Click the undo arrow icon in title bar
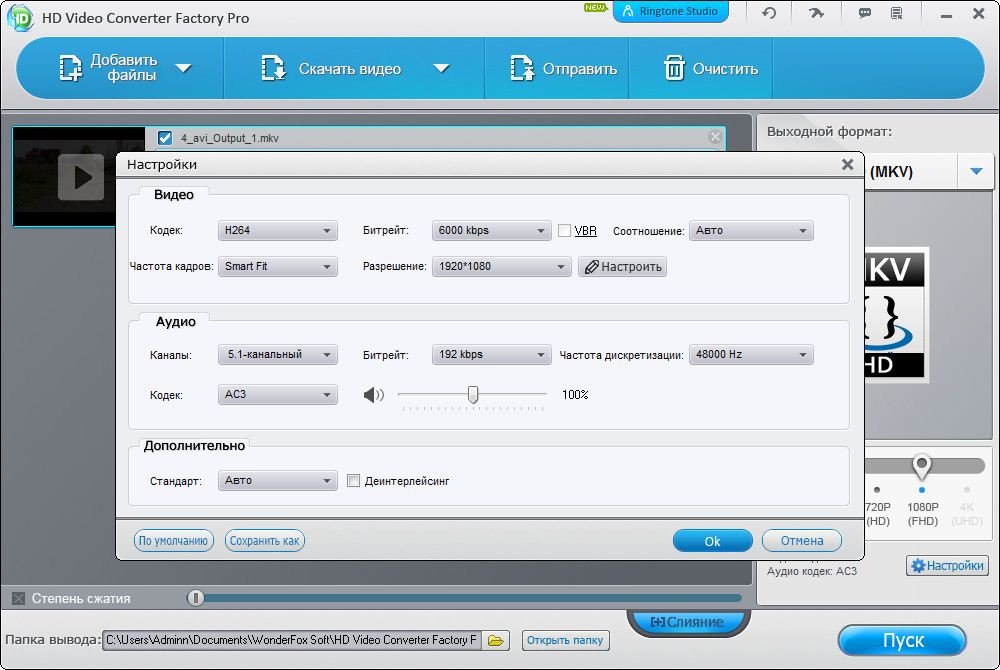1000x670 pixels. (x=769, y=13)
